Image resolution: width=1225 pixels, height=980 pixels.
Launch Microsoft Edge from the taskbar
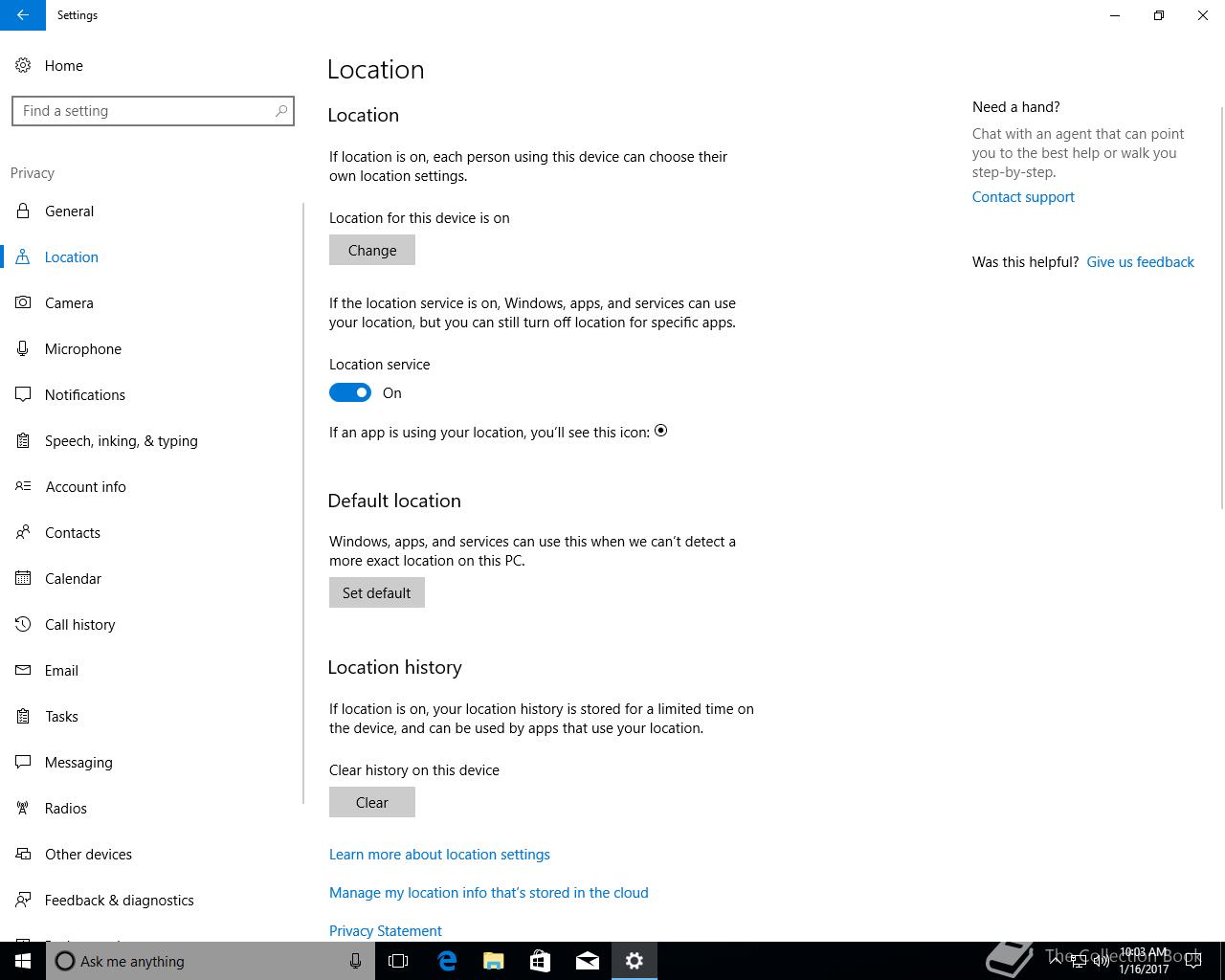coord(446,961)
